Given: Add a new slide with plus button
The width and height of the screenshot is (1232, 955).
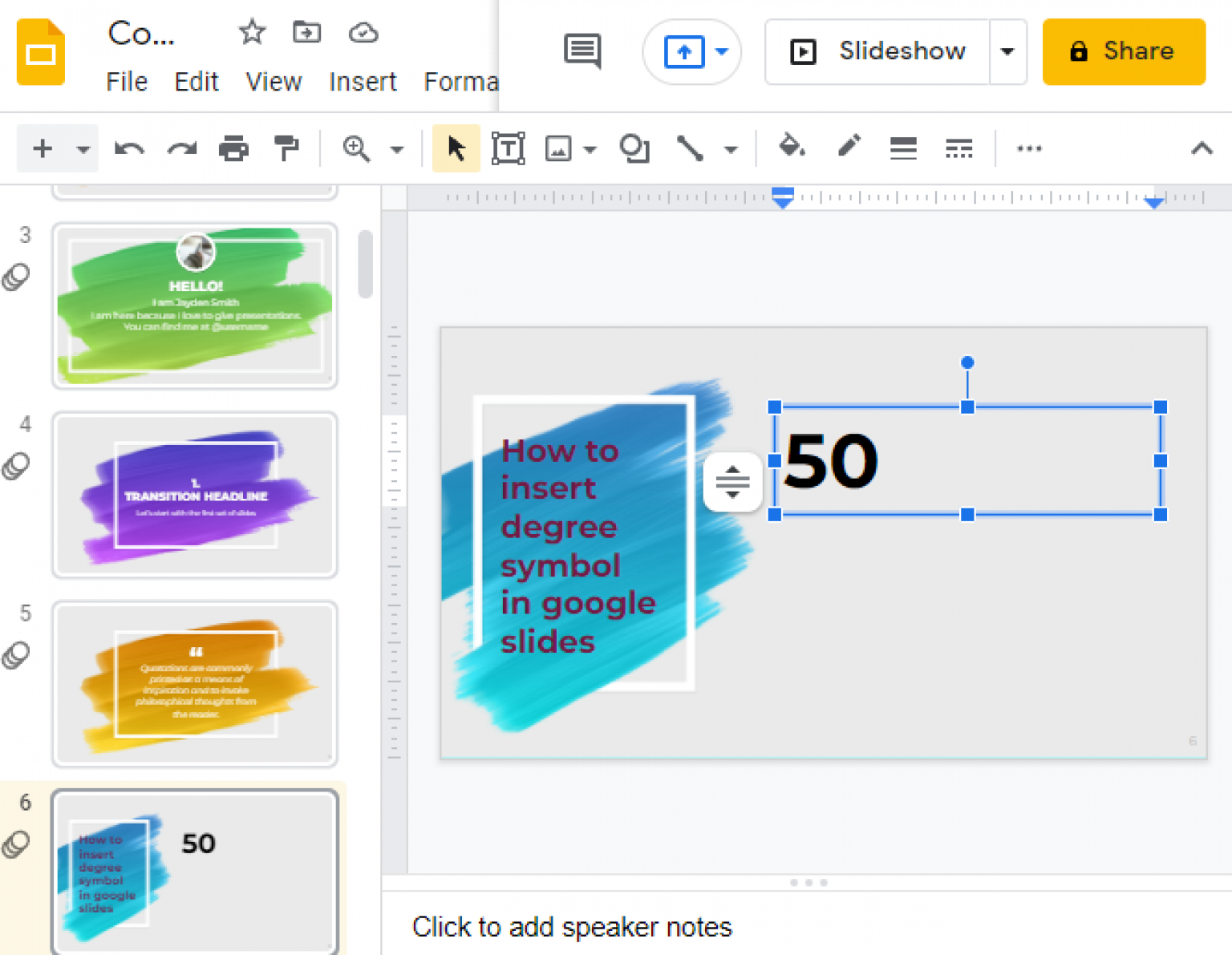Looking at the screenshot, I should pos(43,148).
